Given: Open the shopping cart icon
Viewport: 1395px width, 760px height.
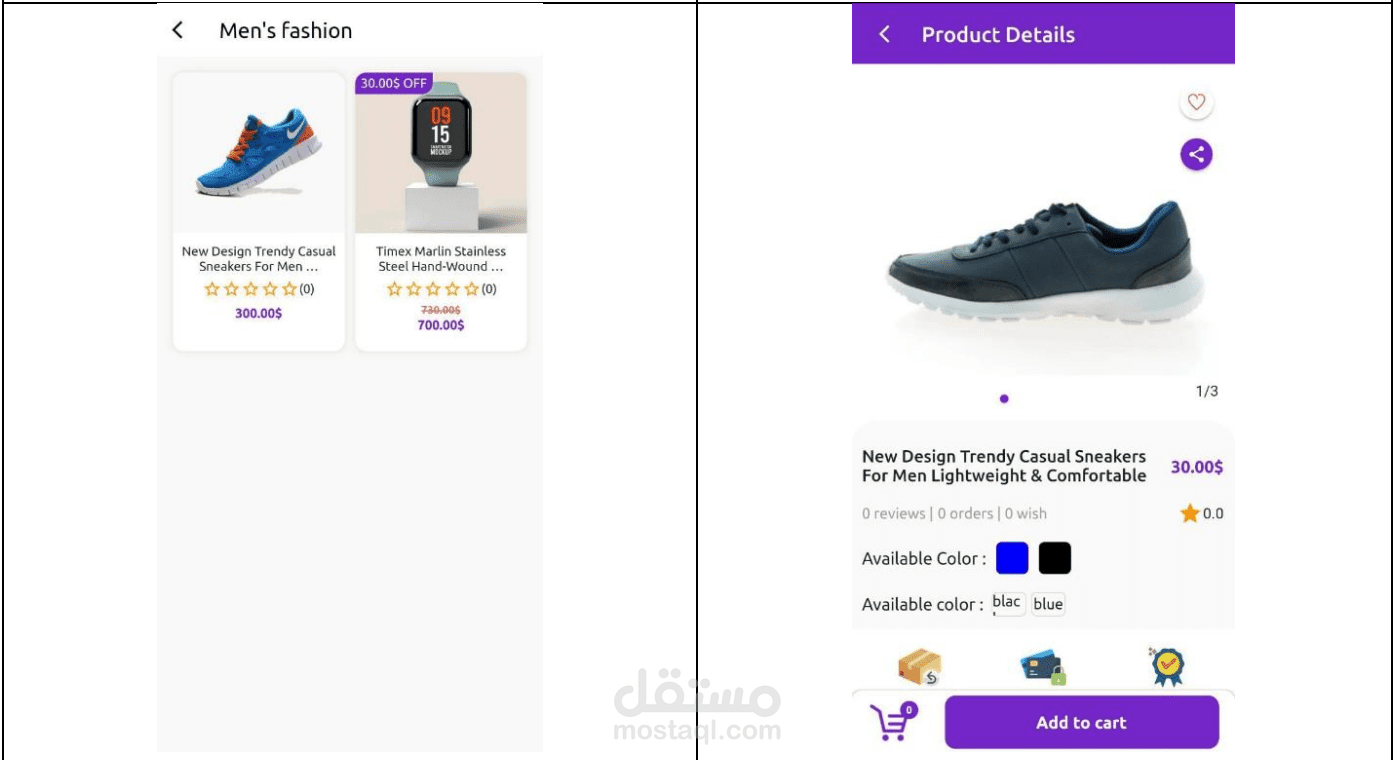Looking at the screenshot, I should pos(893,722).
